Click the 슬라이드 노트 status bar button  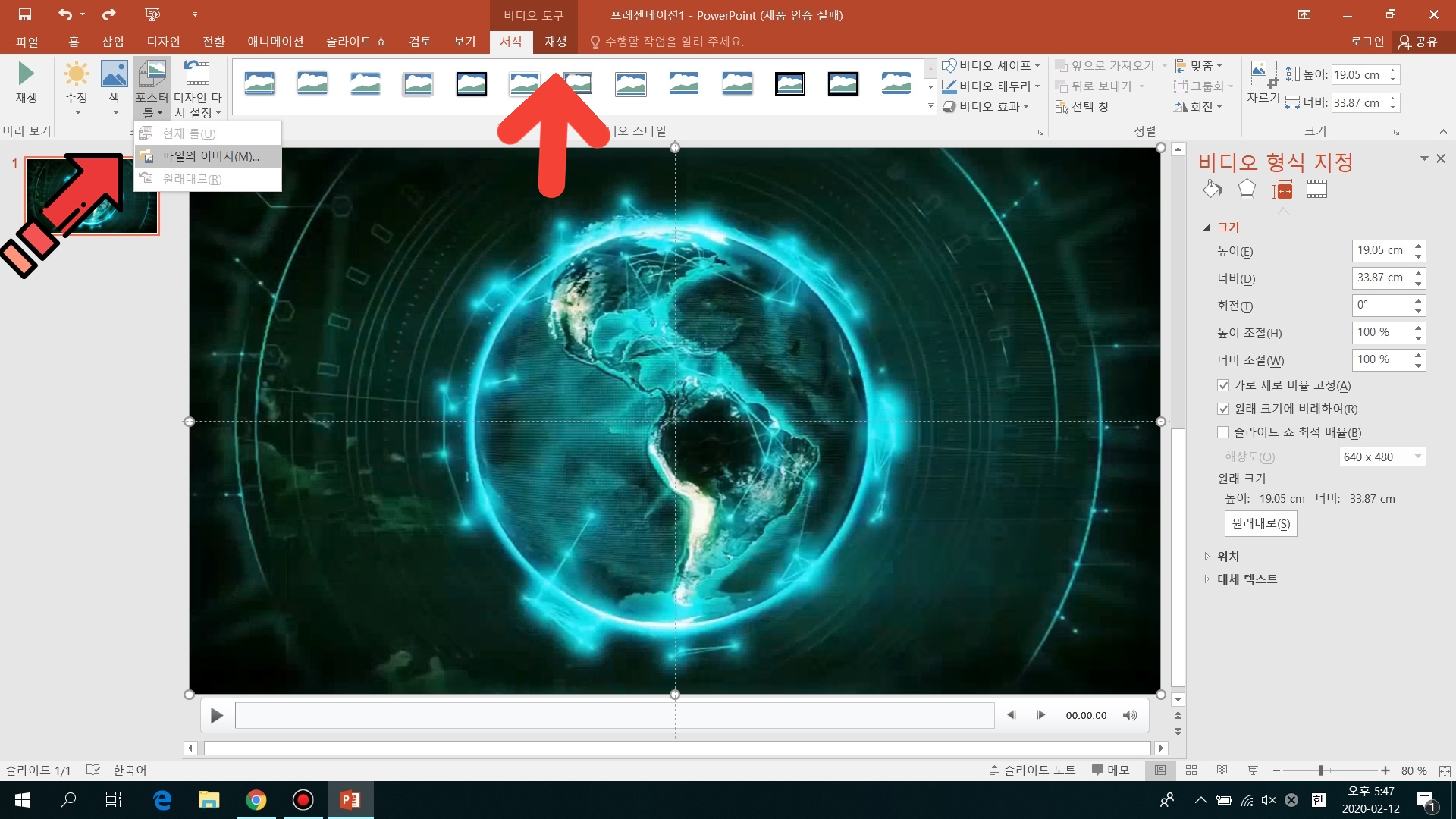(1032, 770)
